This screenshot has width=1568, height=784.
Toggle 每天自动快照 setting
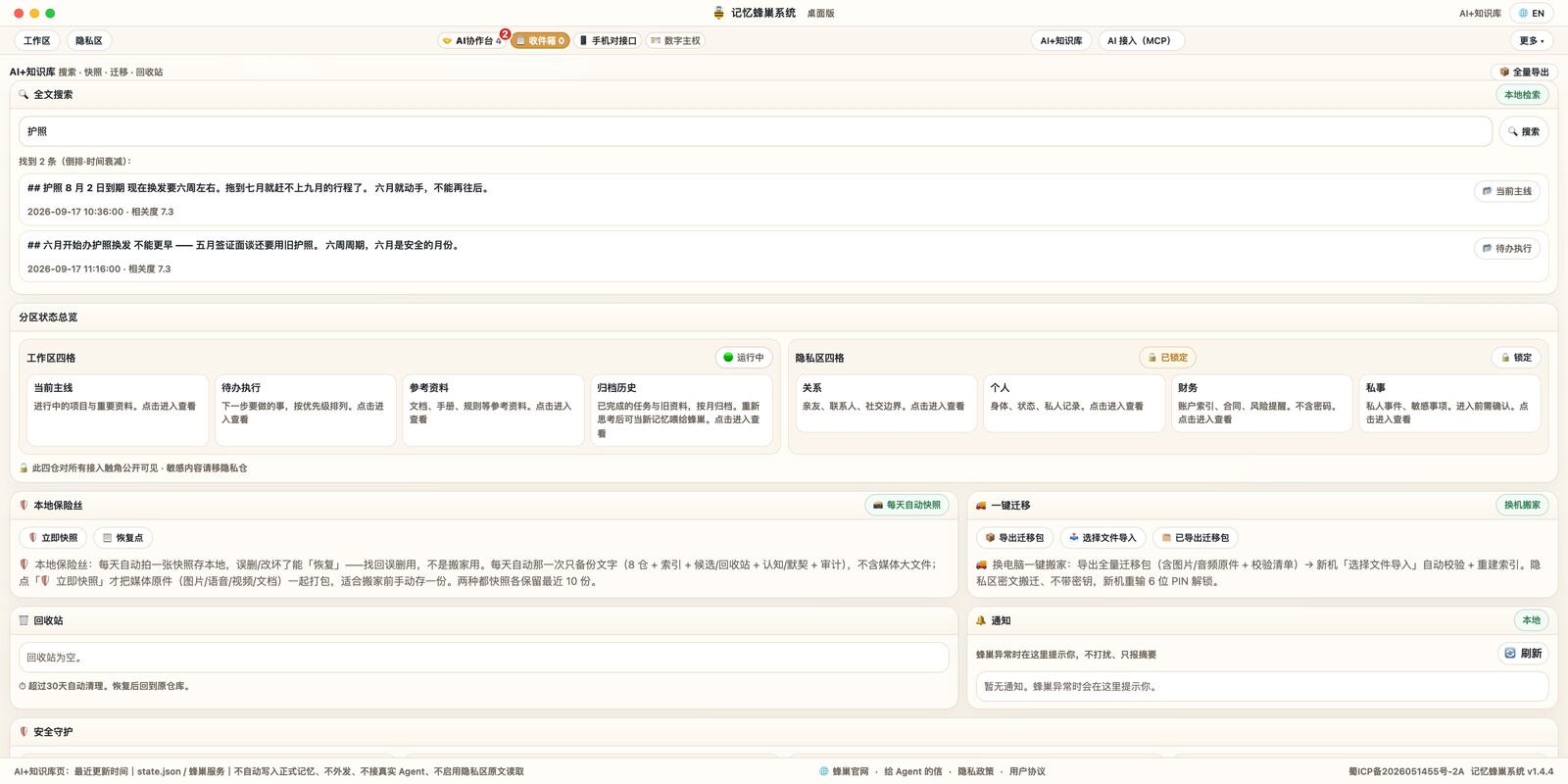coord(906,506)
